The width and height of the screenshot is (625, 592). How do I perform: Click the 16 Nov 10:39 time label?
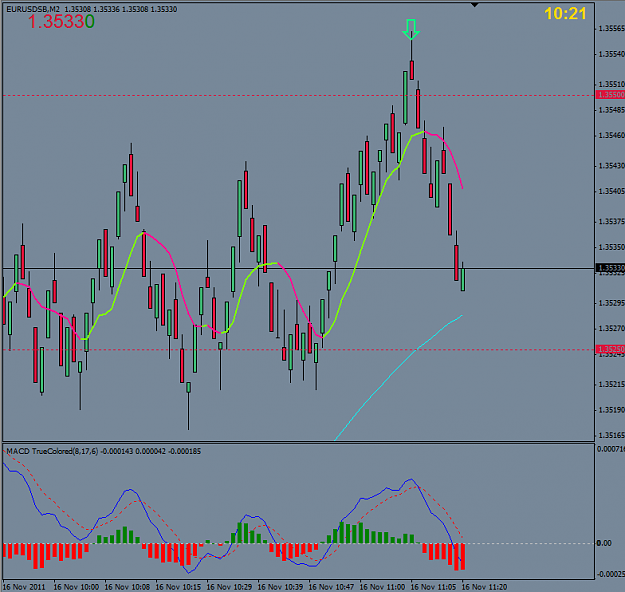point(280,587)
